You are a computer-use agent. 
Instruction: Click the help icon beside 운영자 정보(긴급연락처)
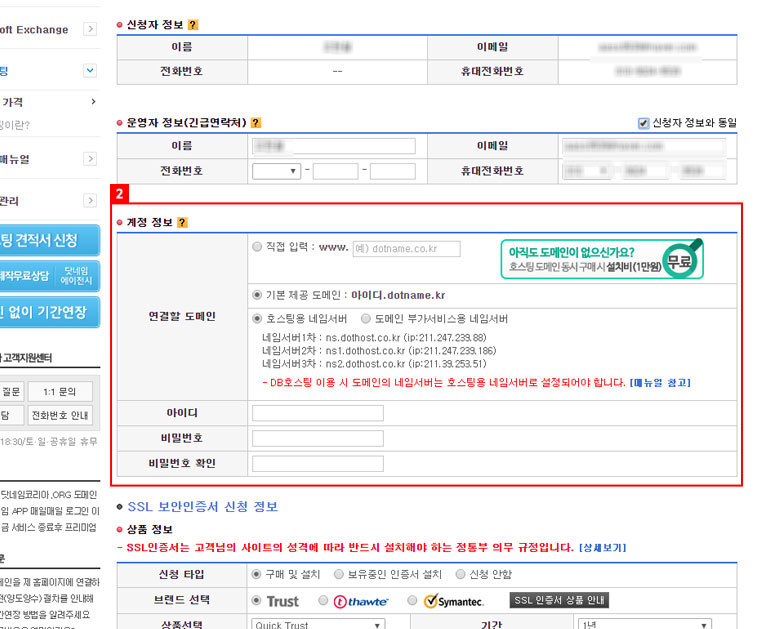[x=256, y=123]
